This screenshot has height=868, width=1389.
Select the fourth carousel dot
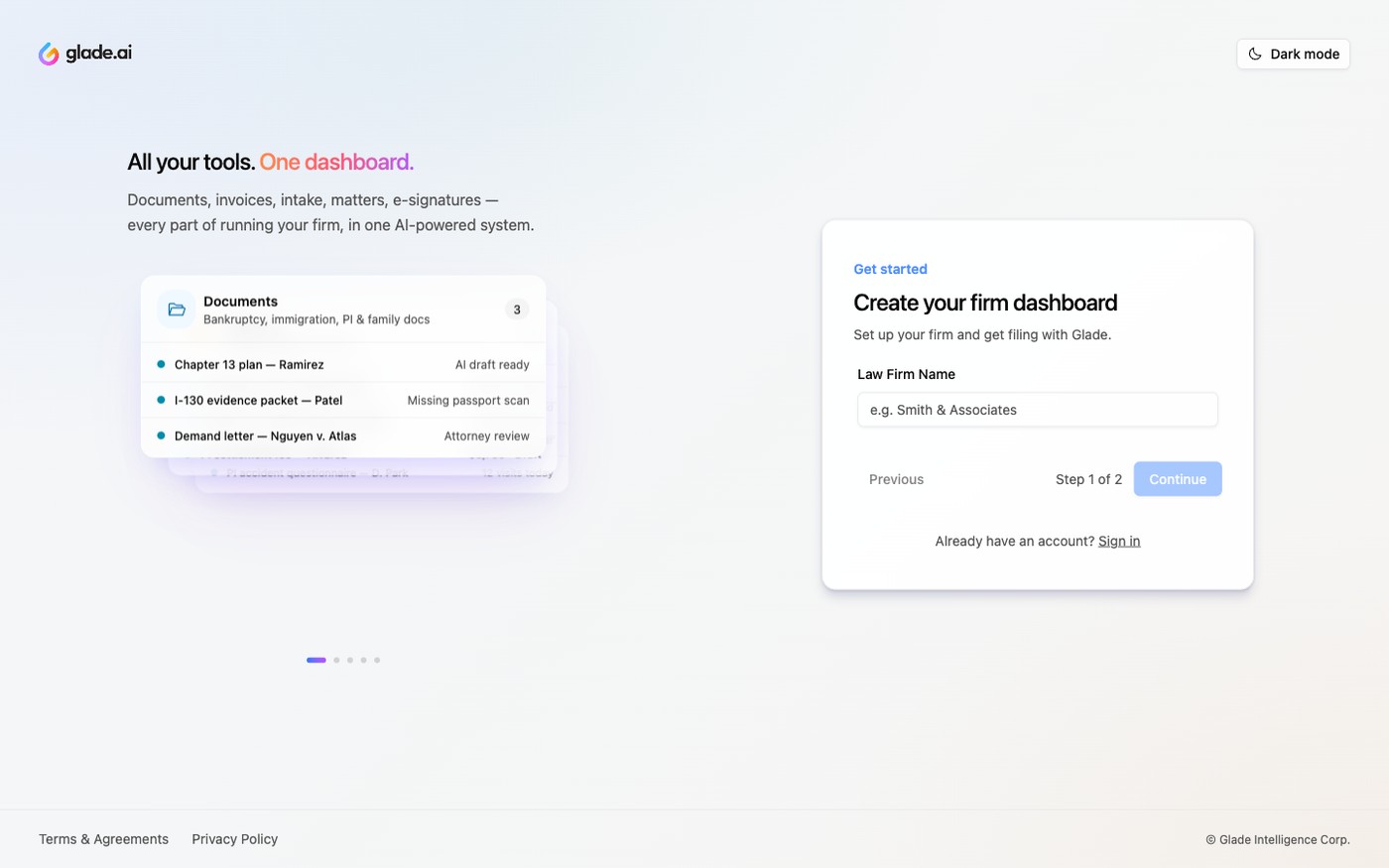coord(363,660)
